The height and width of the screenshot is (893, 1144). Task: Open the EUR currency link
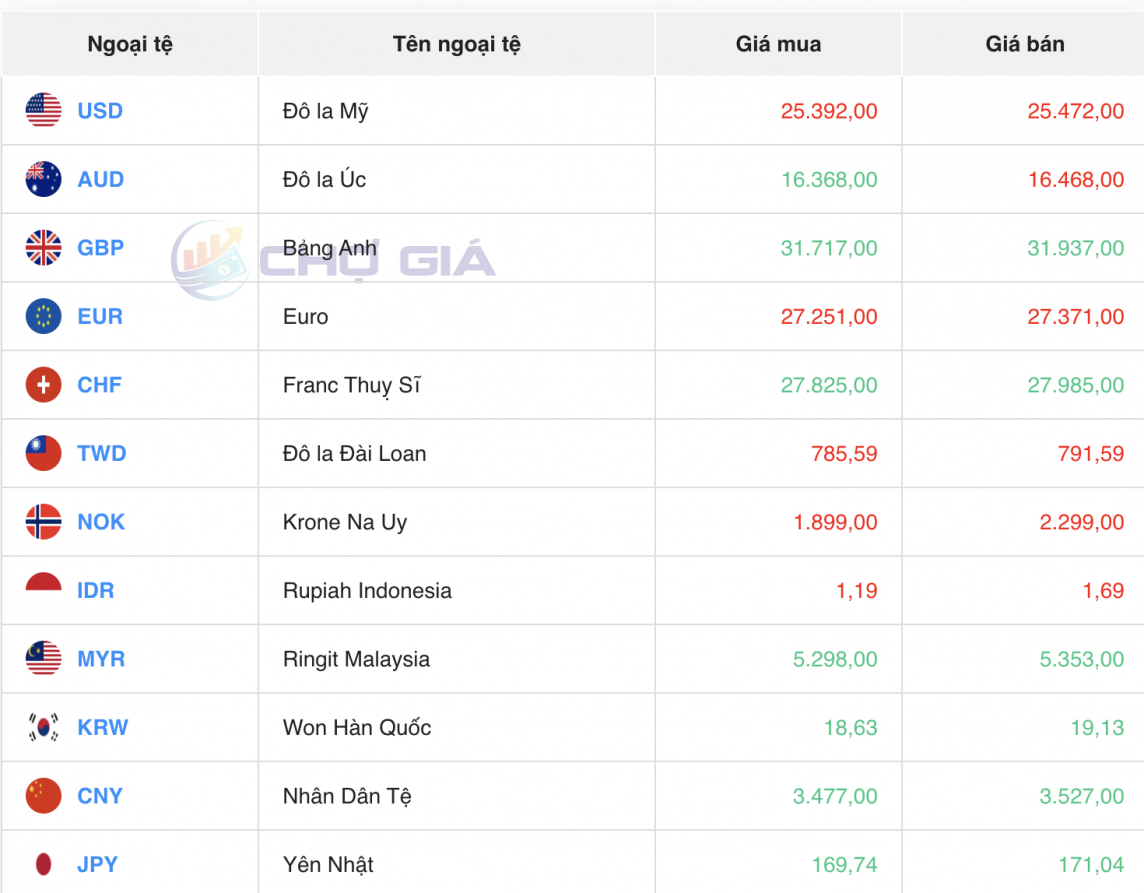[x=100, y=317]
